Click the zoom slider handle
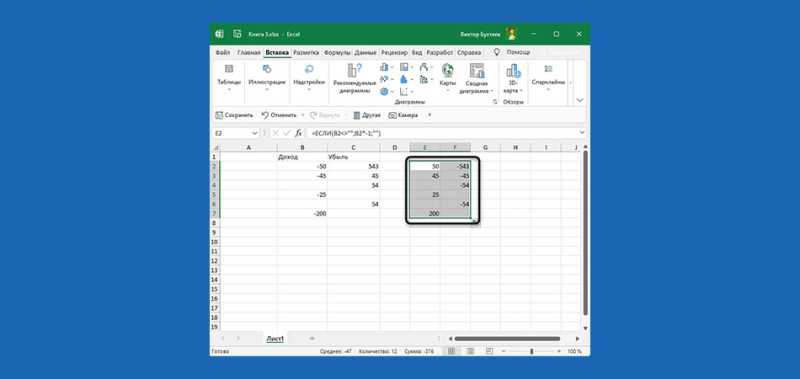The height and width of the screenshot is (379, 800). (x=531, y=351)
